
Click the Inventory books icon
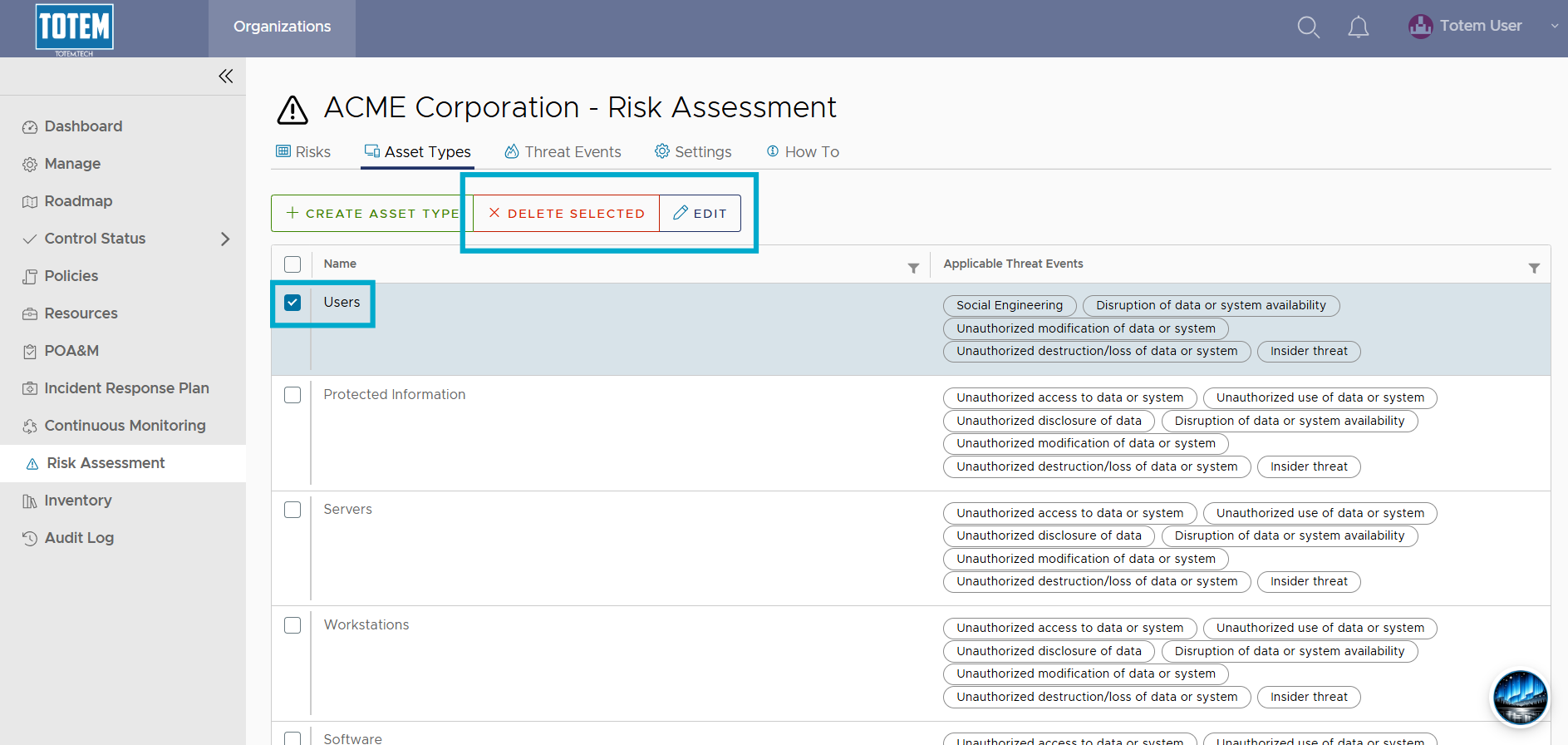click(x=30, y=501)
